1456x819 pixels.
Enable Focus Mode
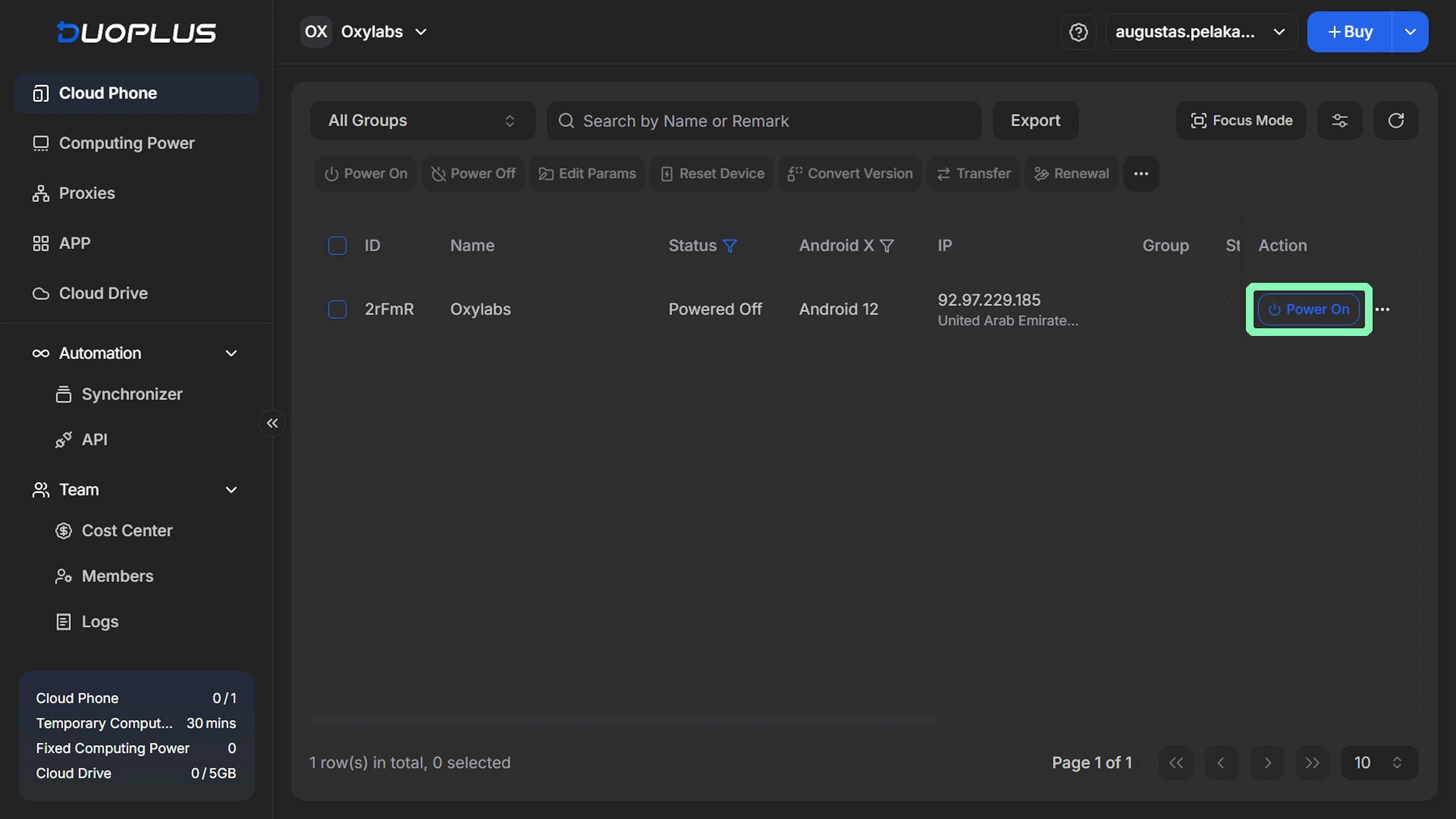(x=1241, y=121)
